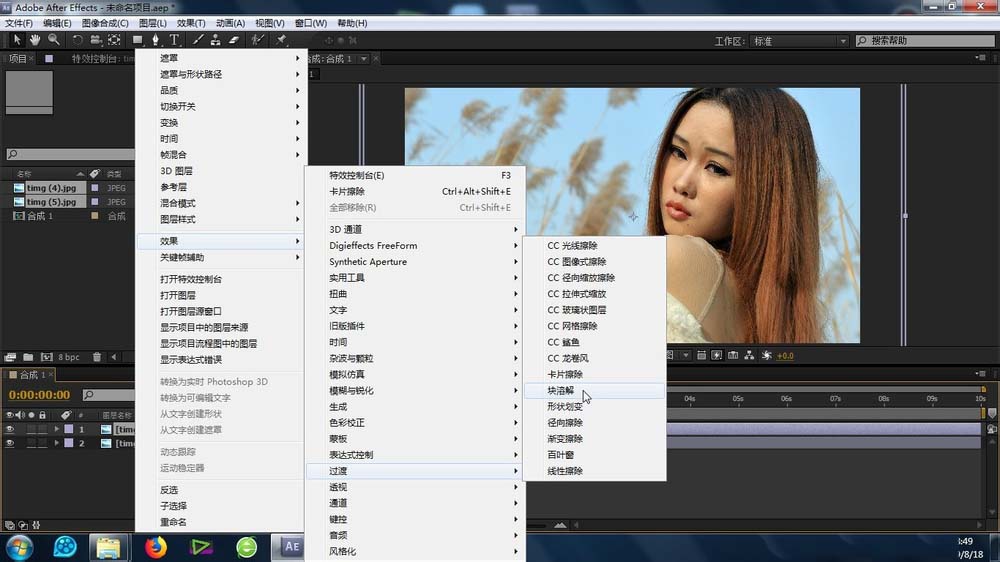Screen dimensions: 1000x562
Task: Switch to the 合成 1 timeline tab
Action: click(x=32, y=374)
